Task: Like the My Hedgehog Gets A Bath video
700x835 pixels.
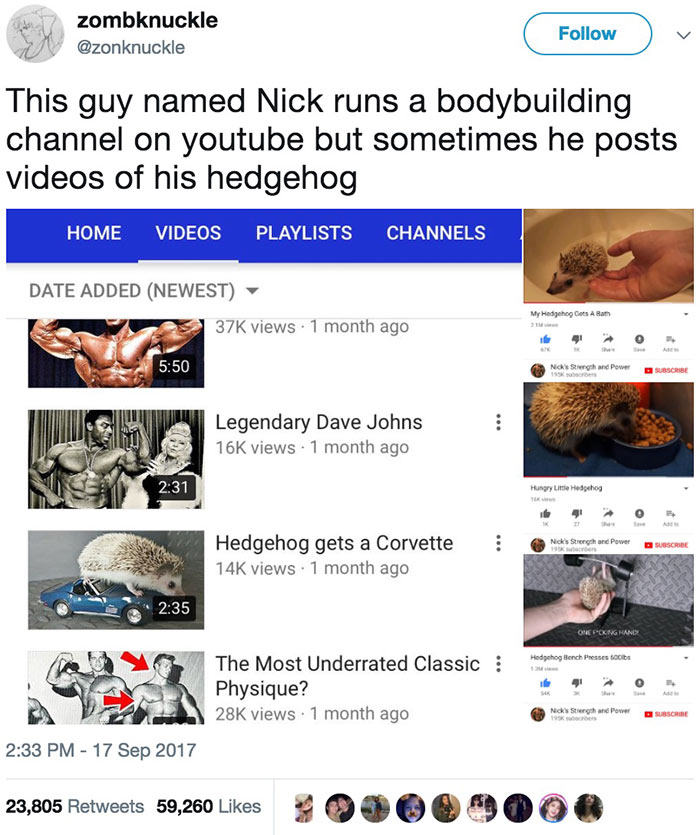Action: [544, 339]
